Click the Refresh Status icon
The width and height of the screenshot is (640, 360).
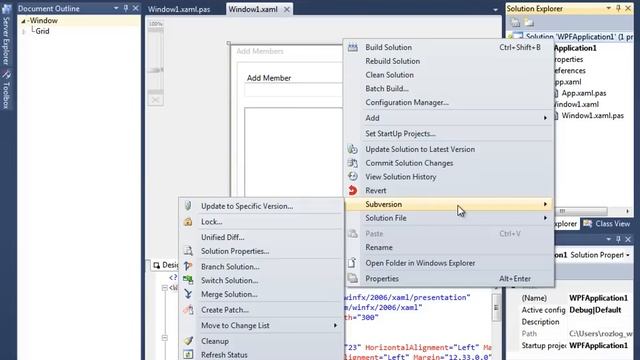[x=188, y=355]
